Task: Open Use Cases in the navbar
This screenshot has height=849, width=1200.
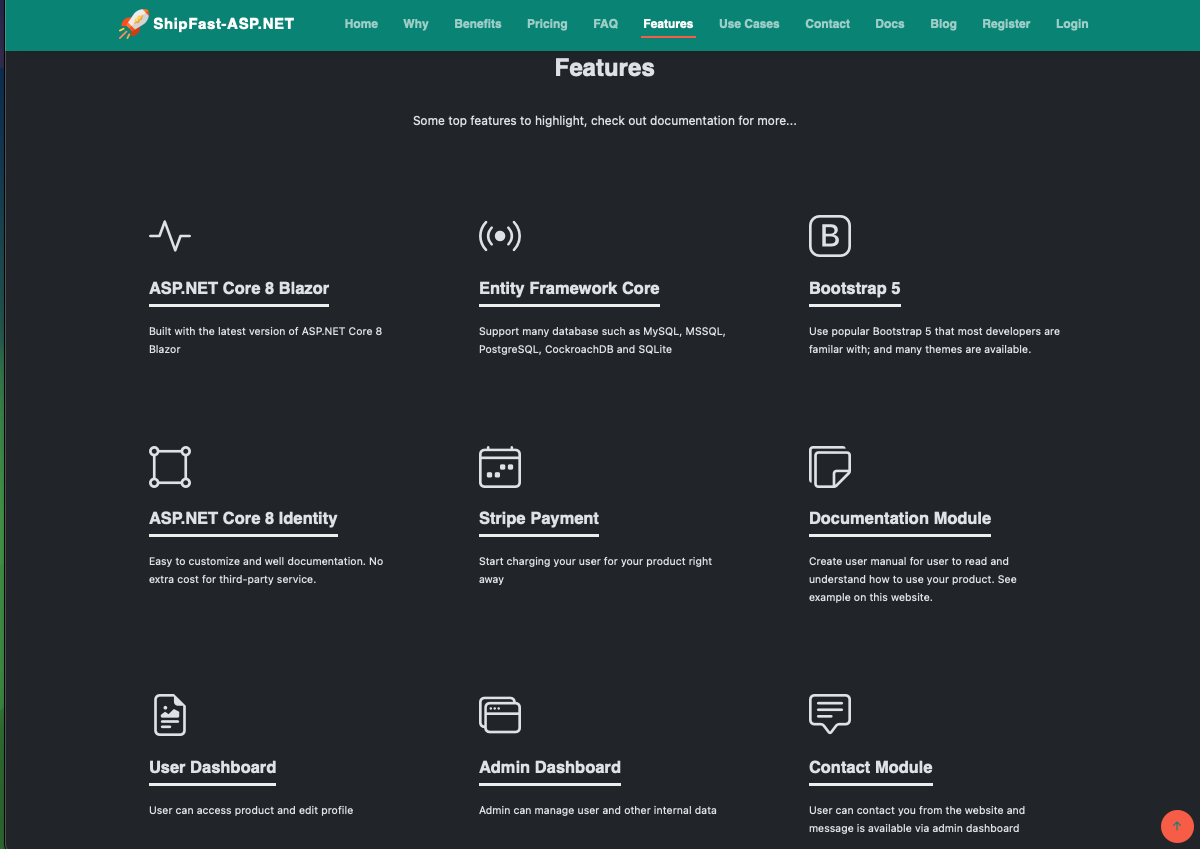Action: click(749, 24)
